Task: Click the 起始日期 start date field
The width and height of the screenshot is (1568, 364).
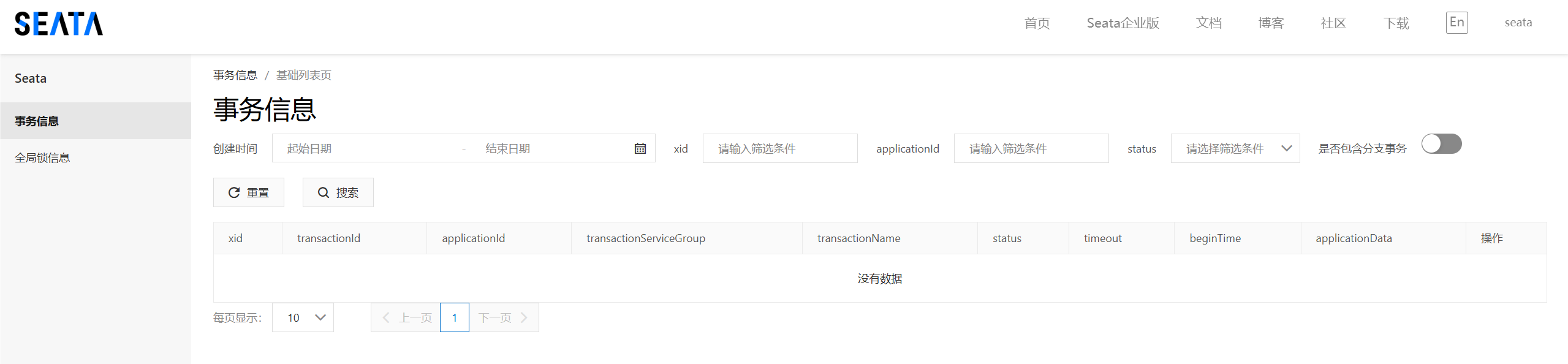Action: click(x=368, y=148)
